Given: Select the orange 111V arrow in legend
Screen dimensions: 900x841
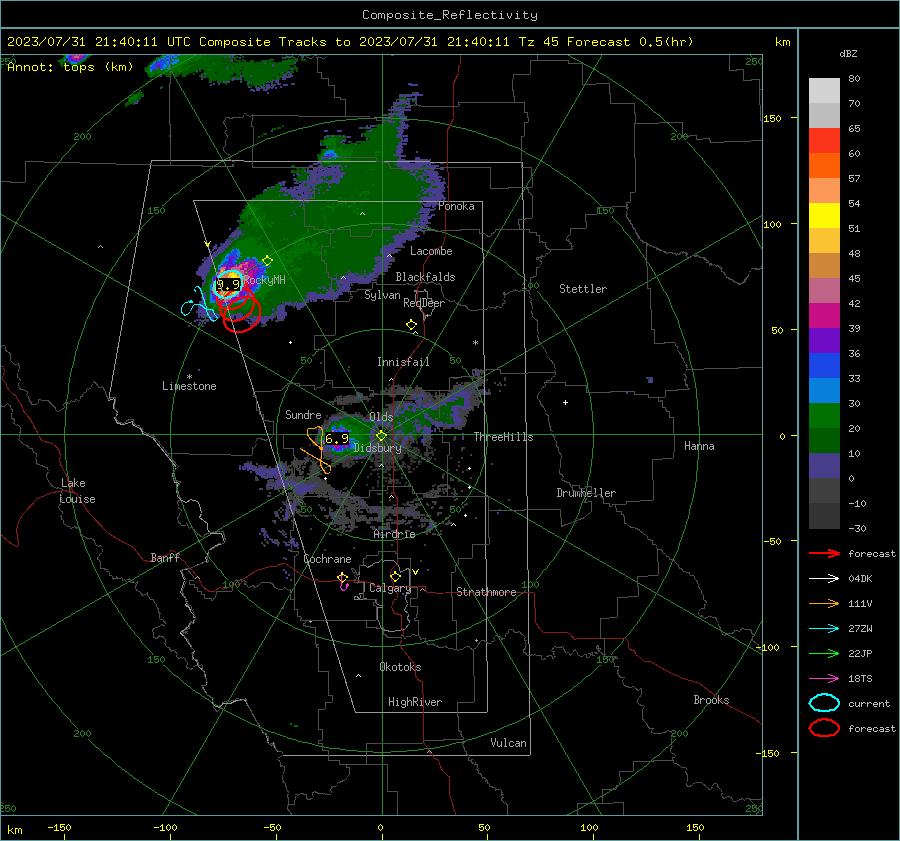Looking at the screenshot, I should (824, 603).
